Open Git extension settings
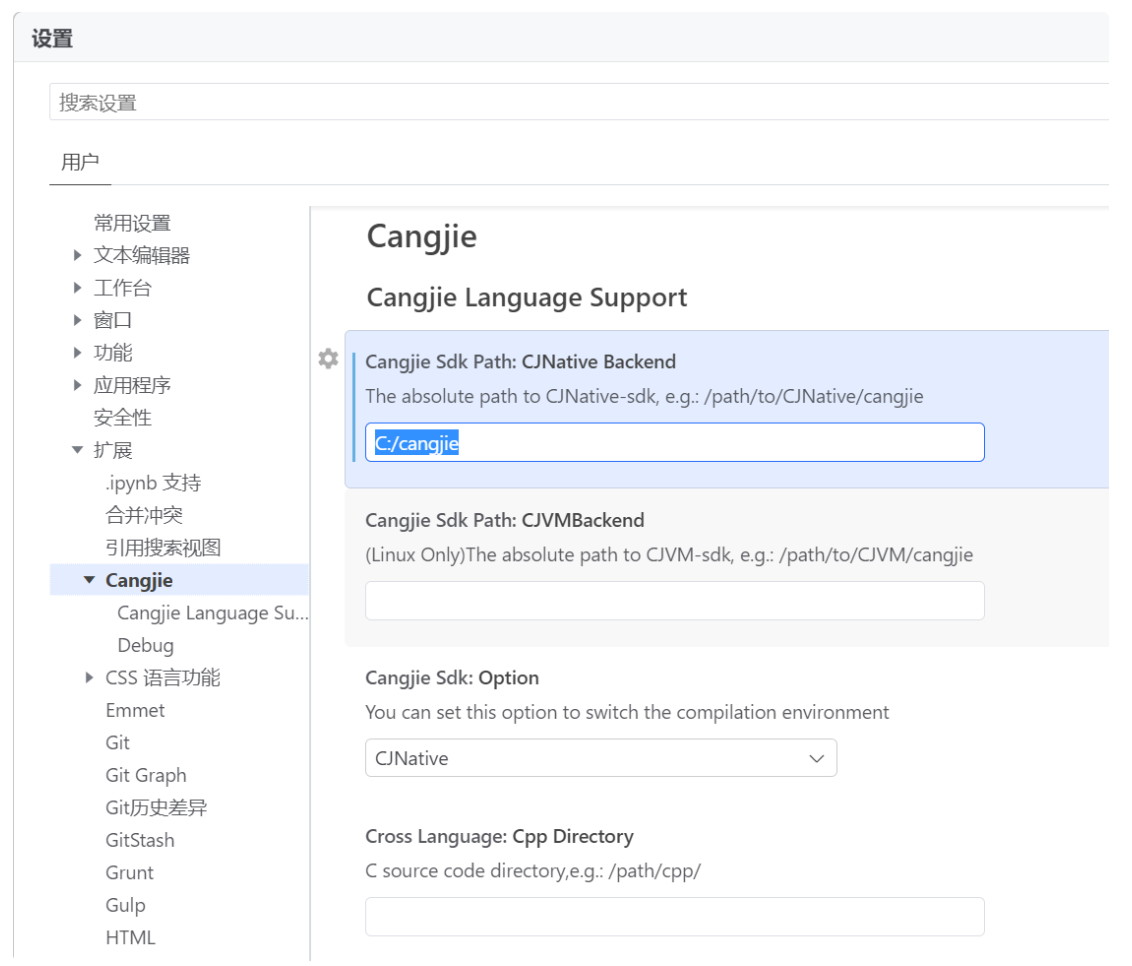The width and height of the screenshot is (1132, 966). (x=118, y=743)
